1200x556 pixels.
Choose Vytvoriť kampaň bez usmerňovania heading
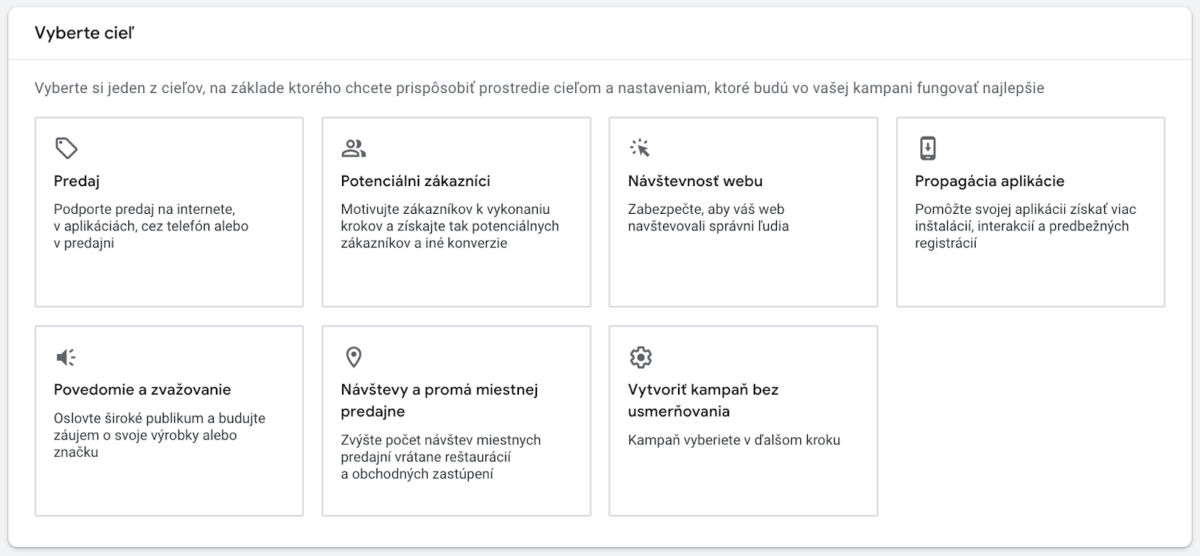pyautogui.click(x=702, y=400)
